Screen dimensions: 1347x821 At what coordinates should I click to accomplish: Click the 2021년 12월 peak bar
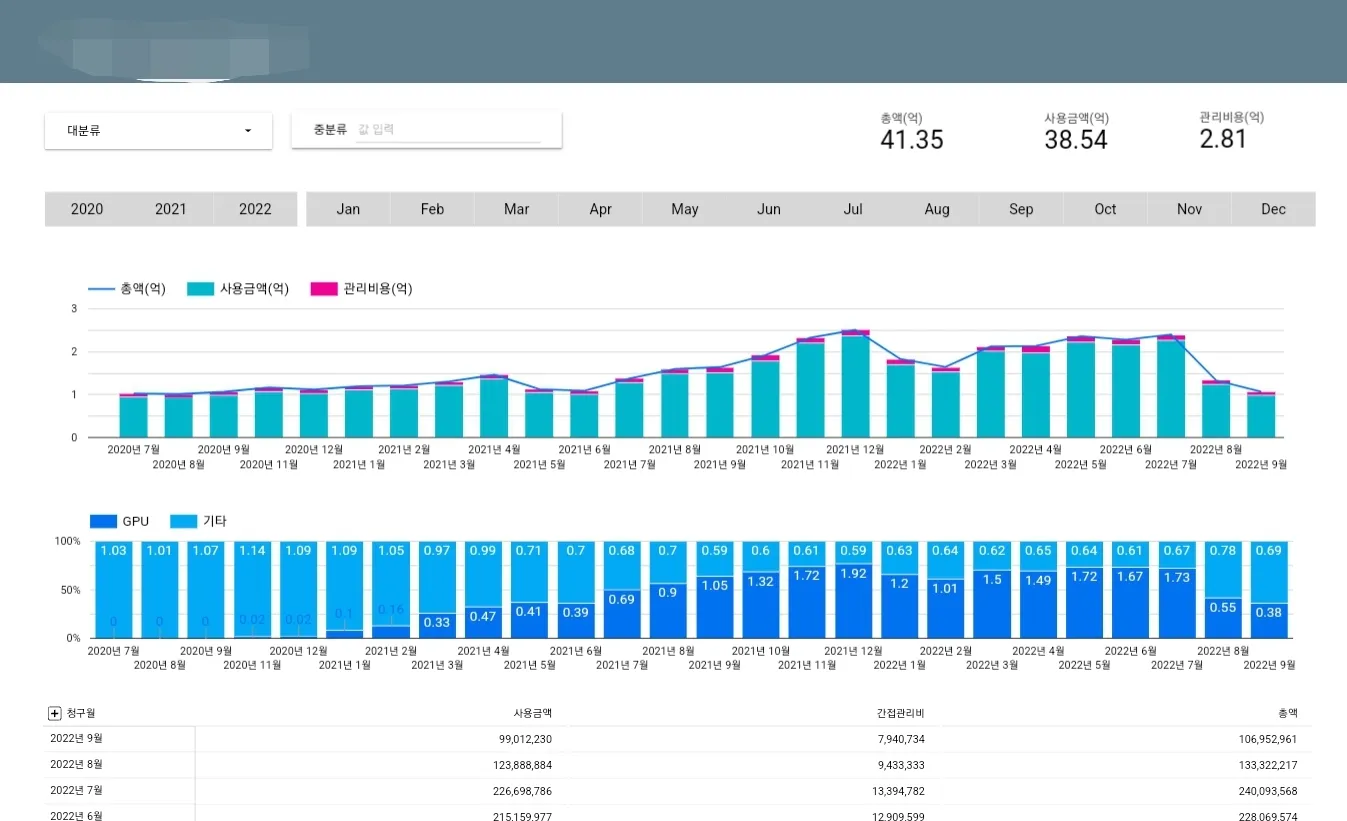click(855, 384)
